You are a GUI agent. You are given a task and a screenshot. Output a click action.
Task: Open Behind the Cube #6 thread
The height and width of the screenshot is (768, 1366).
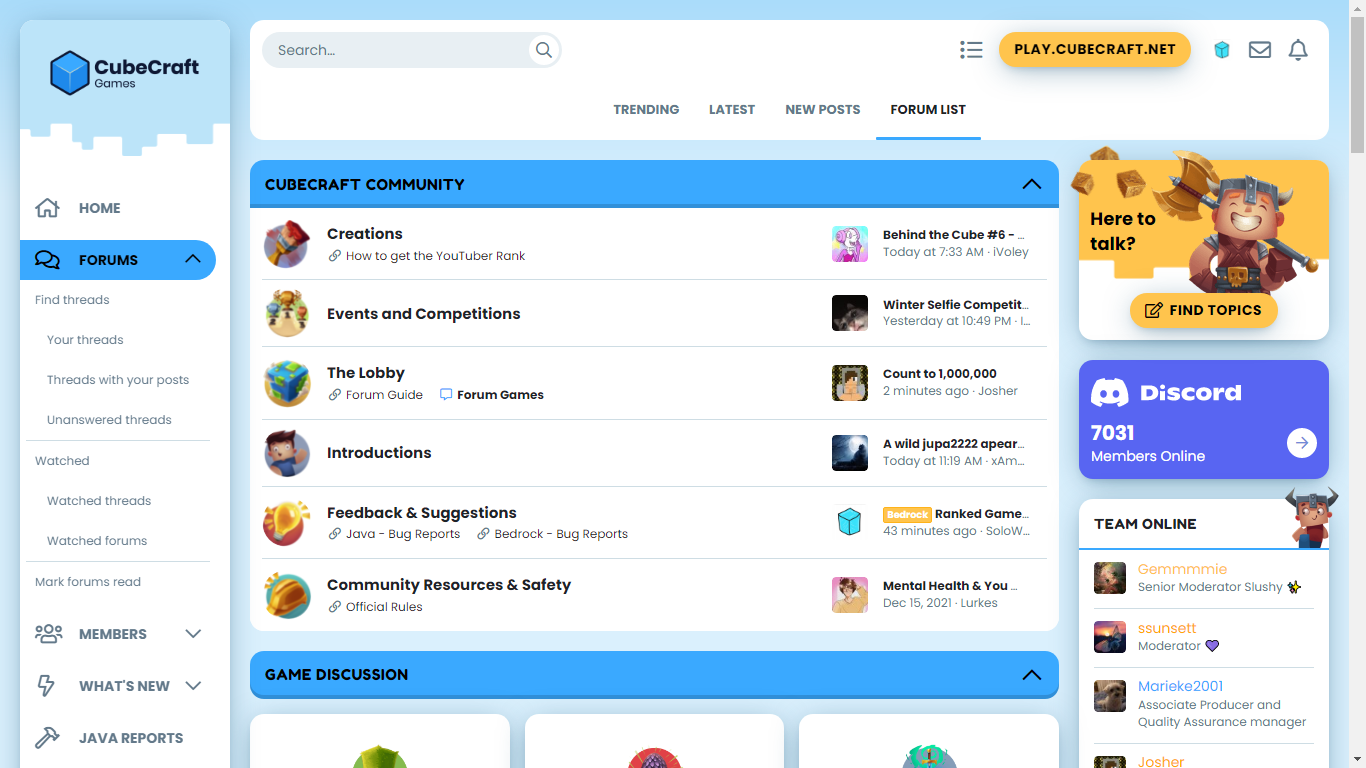(953, 235)
